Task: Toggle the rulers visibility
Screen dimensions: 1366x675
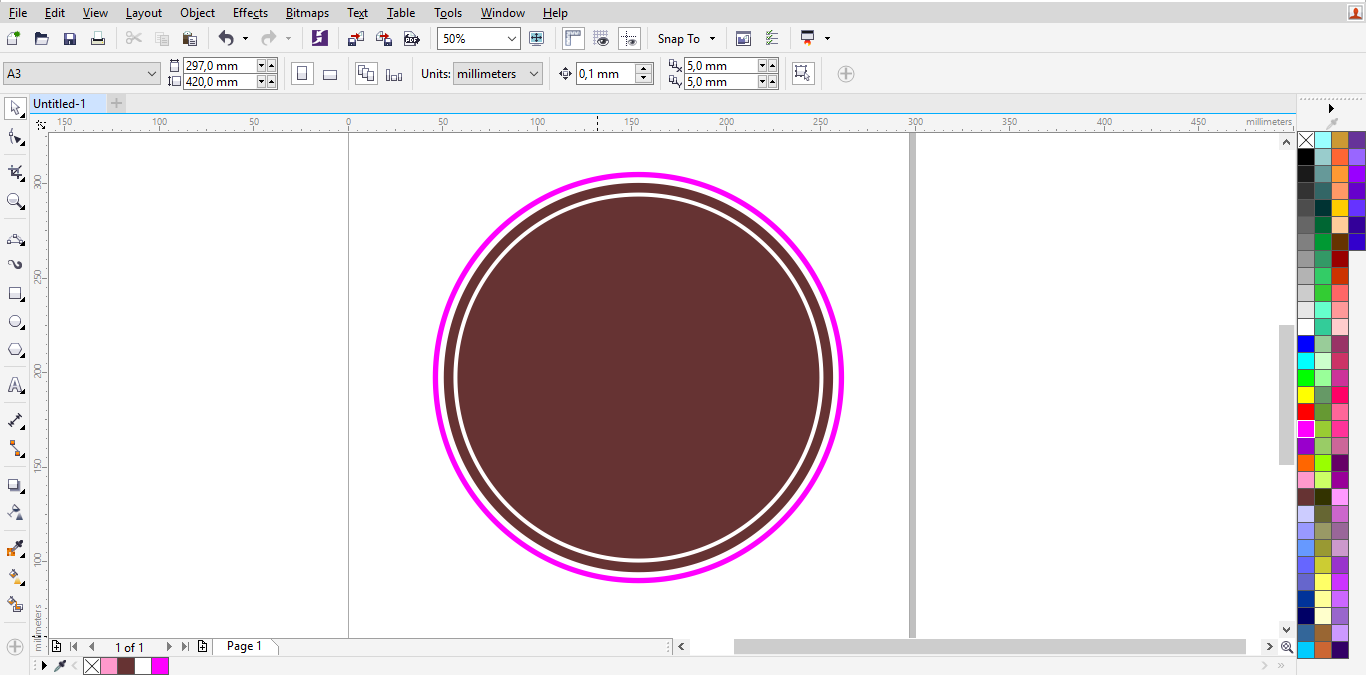Action: click(573, 38)
